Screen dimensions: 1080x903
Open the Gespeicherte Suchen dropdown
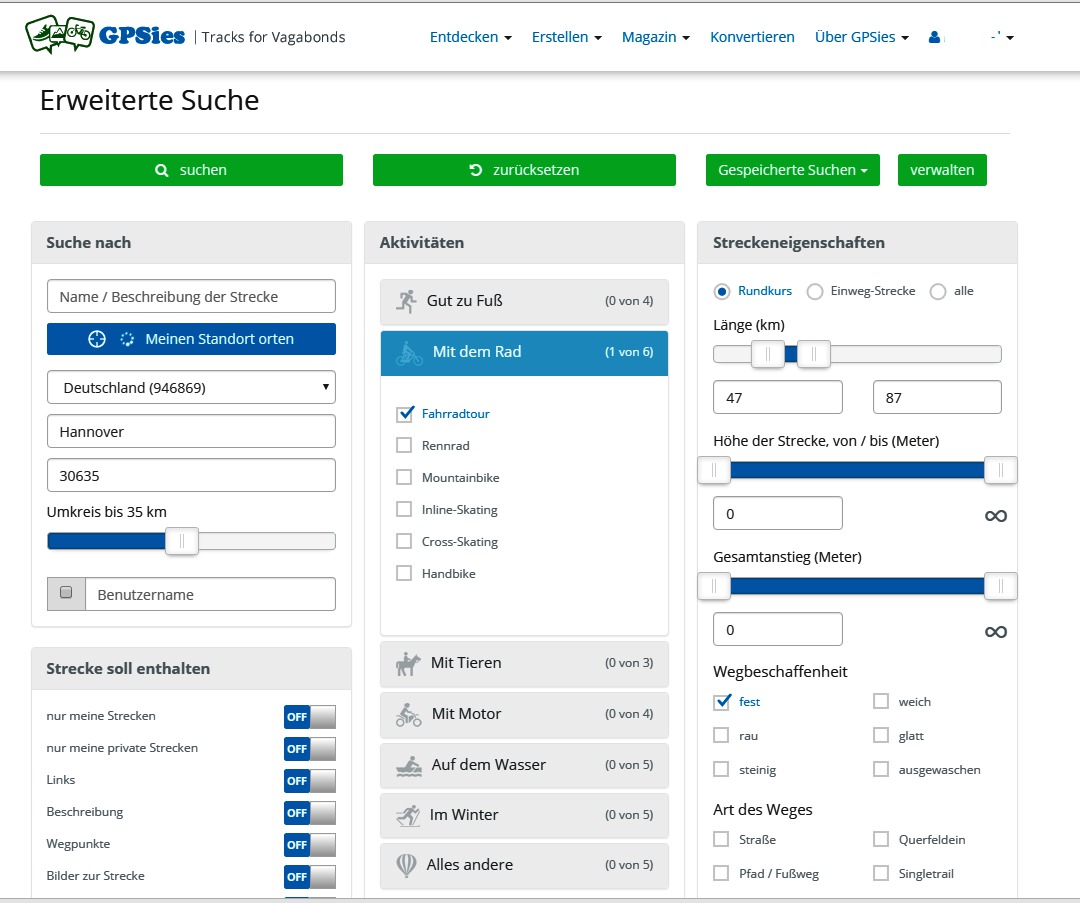tap(792, 170)
